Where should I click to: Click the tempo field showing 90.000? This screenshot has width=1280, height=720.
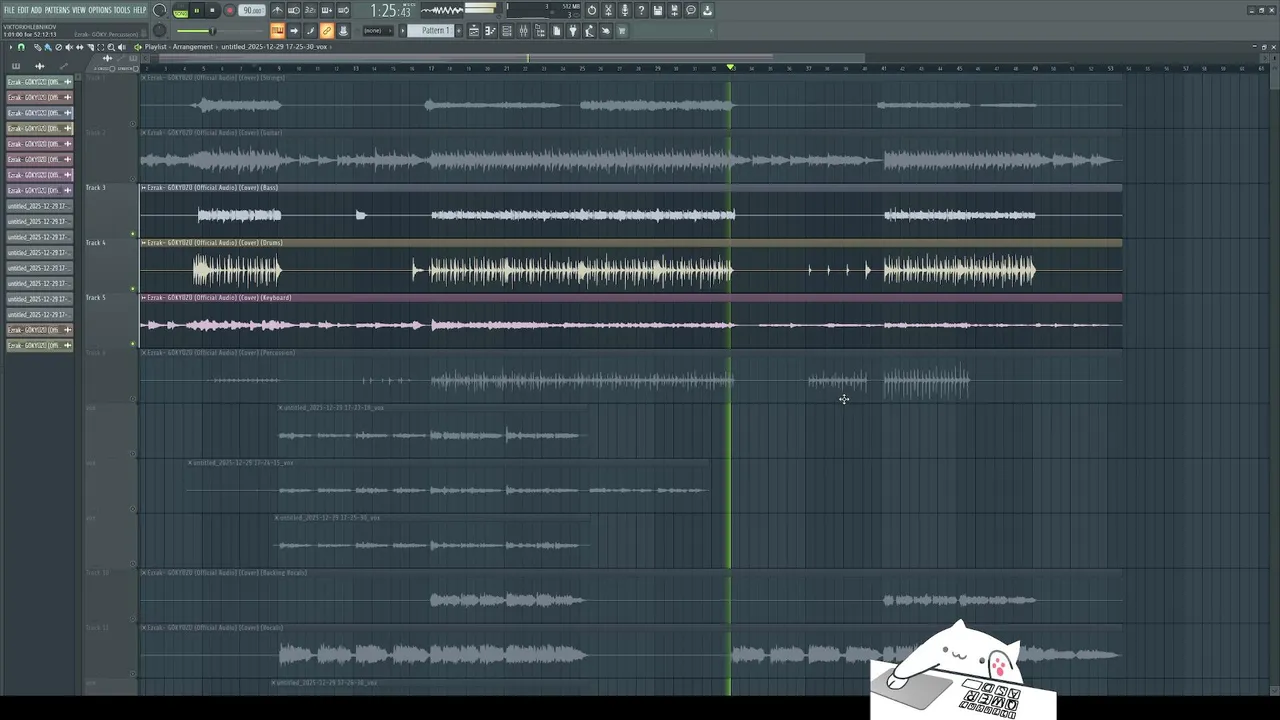tap(252, 11)
